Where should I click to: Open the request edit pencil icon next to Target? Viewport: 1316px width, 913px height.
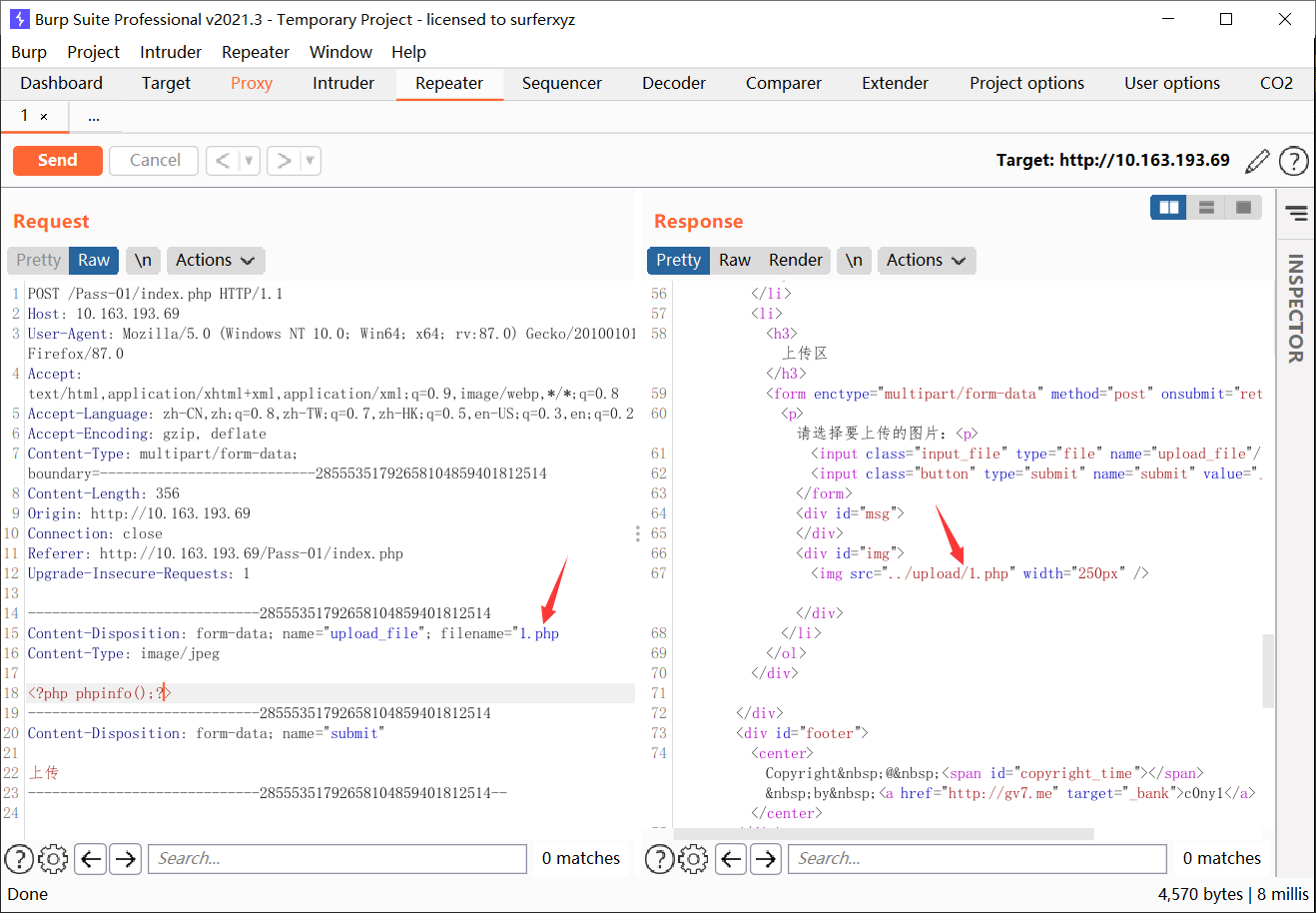(x=1258, y=160)
